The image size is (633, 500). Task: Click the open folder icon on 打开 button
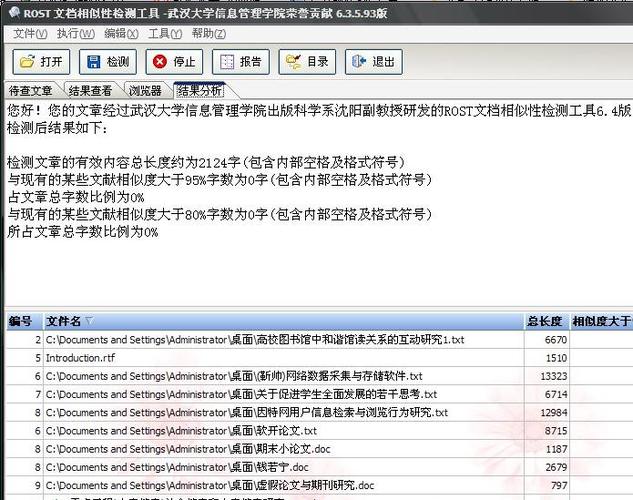click(x=27, y=62)
